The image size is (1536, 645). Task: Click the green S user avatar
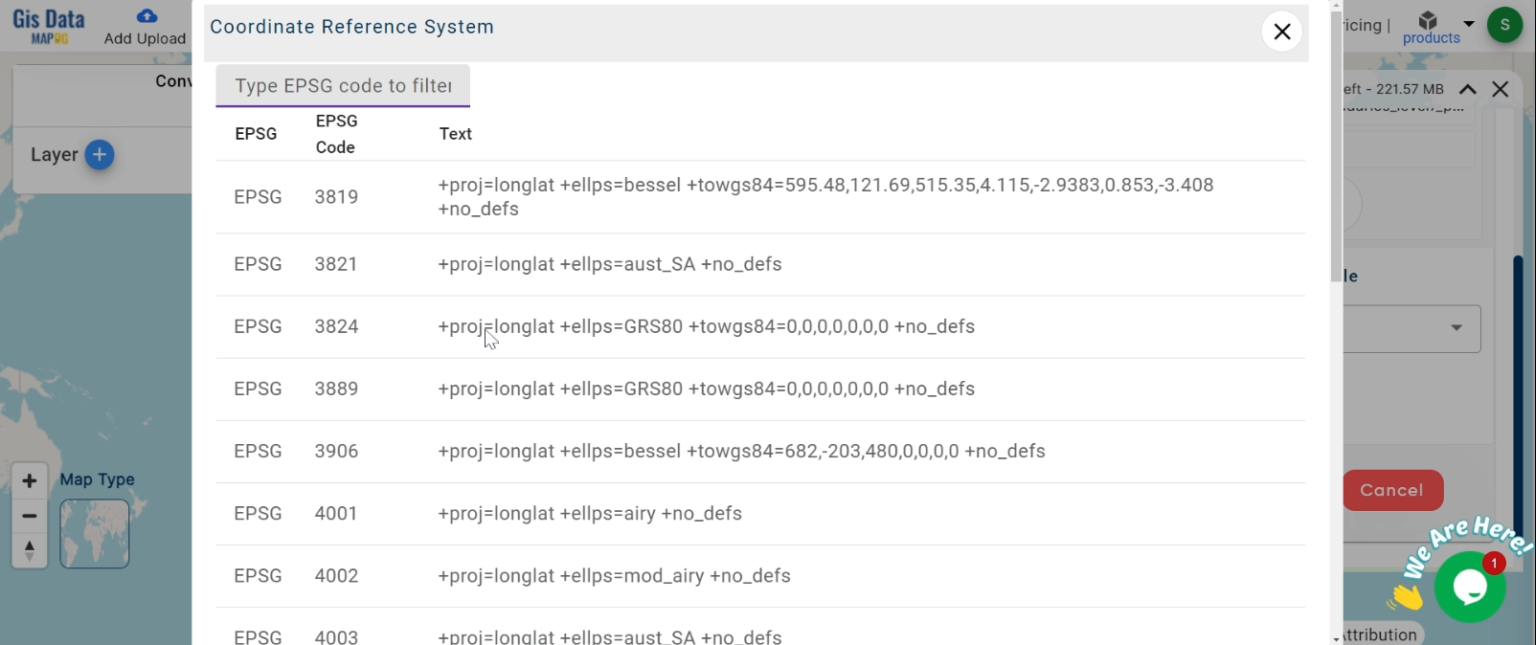(1504, 25)
